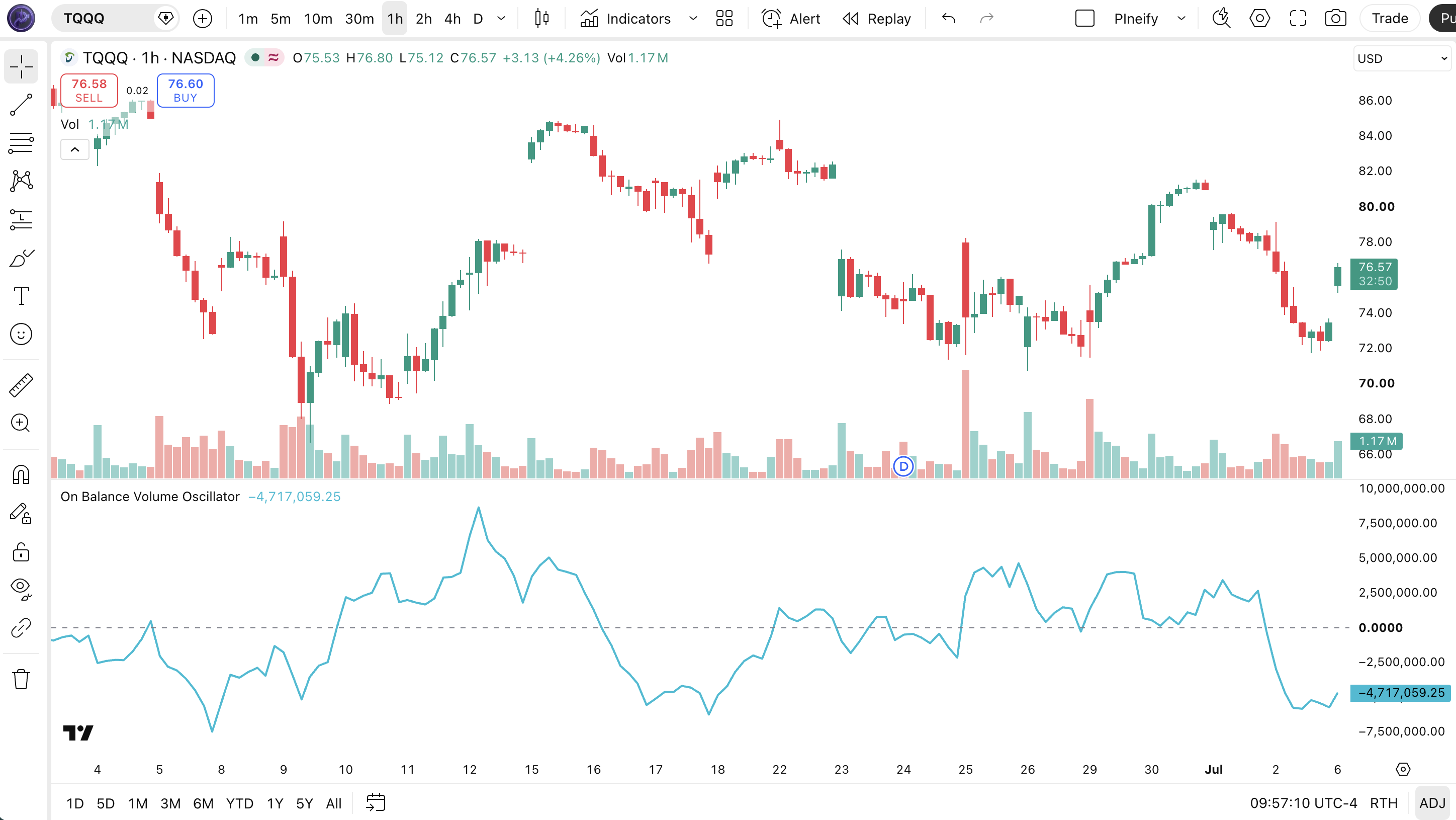Open the Fibonacci retracement tools

(x=21, y=143)
